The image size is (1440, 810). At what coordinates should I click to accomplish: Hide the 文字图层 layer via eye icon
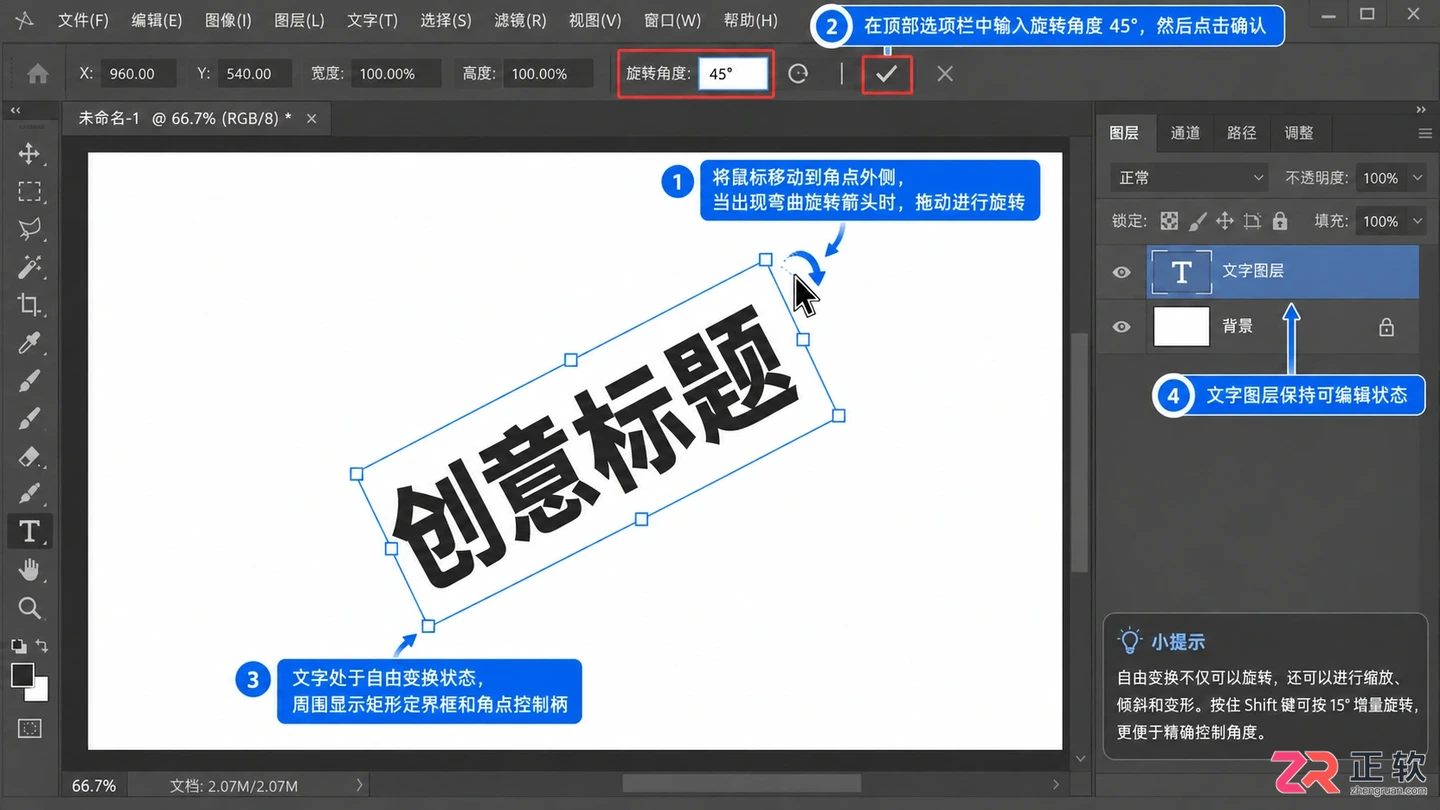tap(1122, 272)
